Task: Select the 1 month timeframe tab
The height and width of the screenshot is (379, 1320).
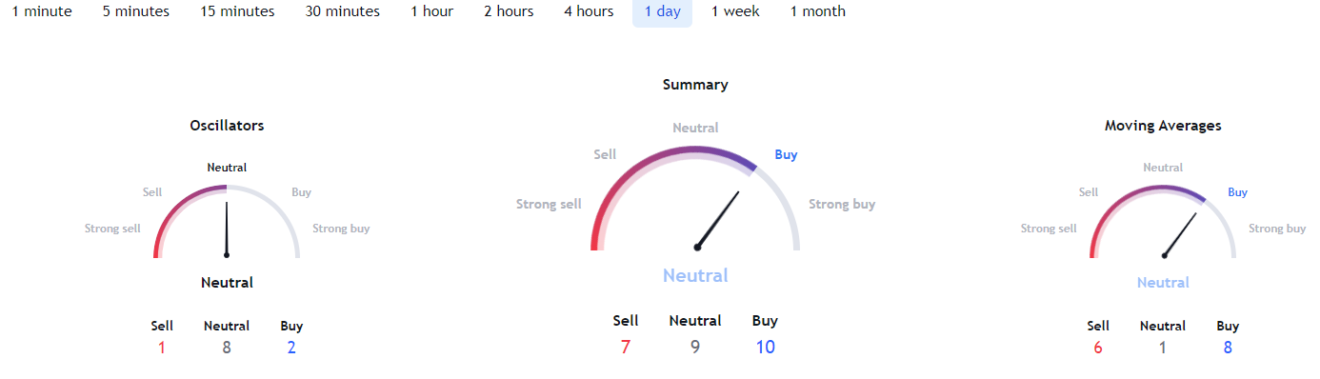Action: pyautogui.click(x=818, y=12)
